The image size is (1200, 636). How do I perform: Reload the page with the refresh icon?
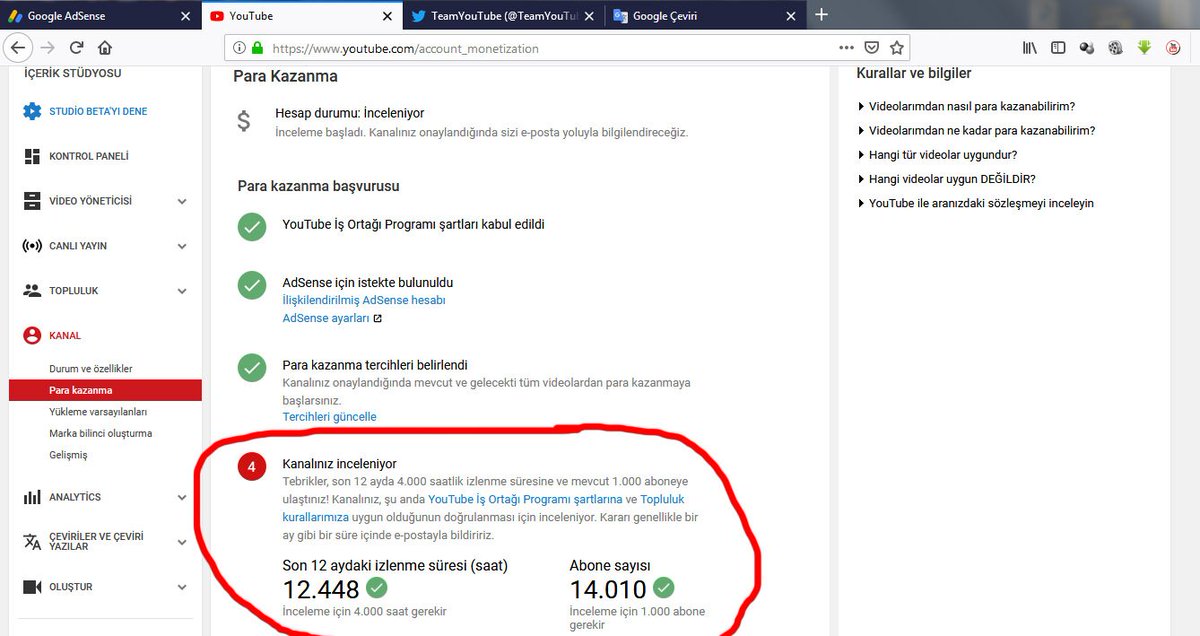pos(76,47)
